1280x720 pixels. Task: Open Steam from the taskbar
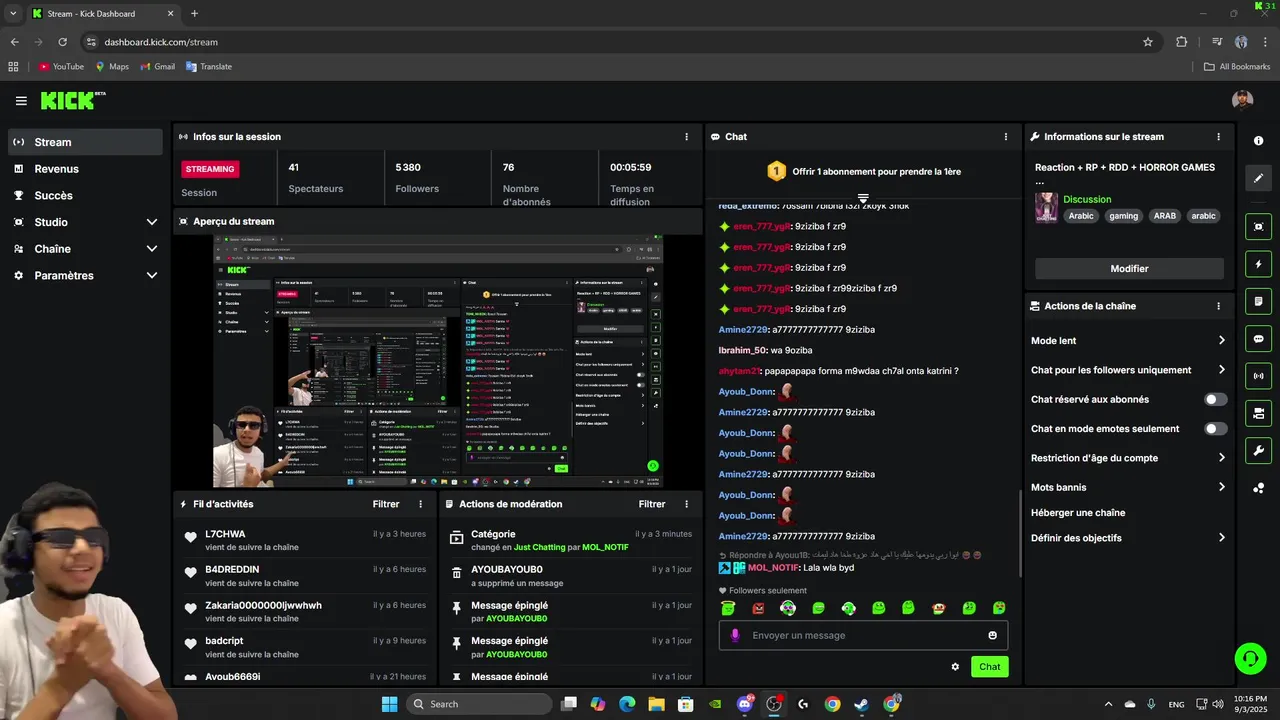point(861,704)
